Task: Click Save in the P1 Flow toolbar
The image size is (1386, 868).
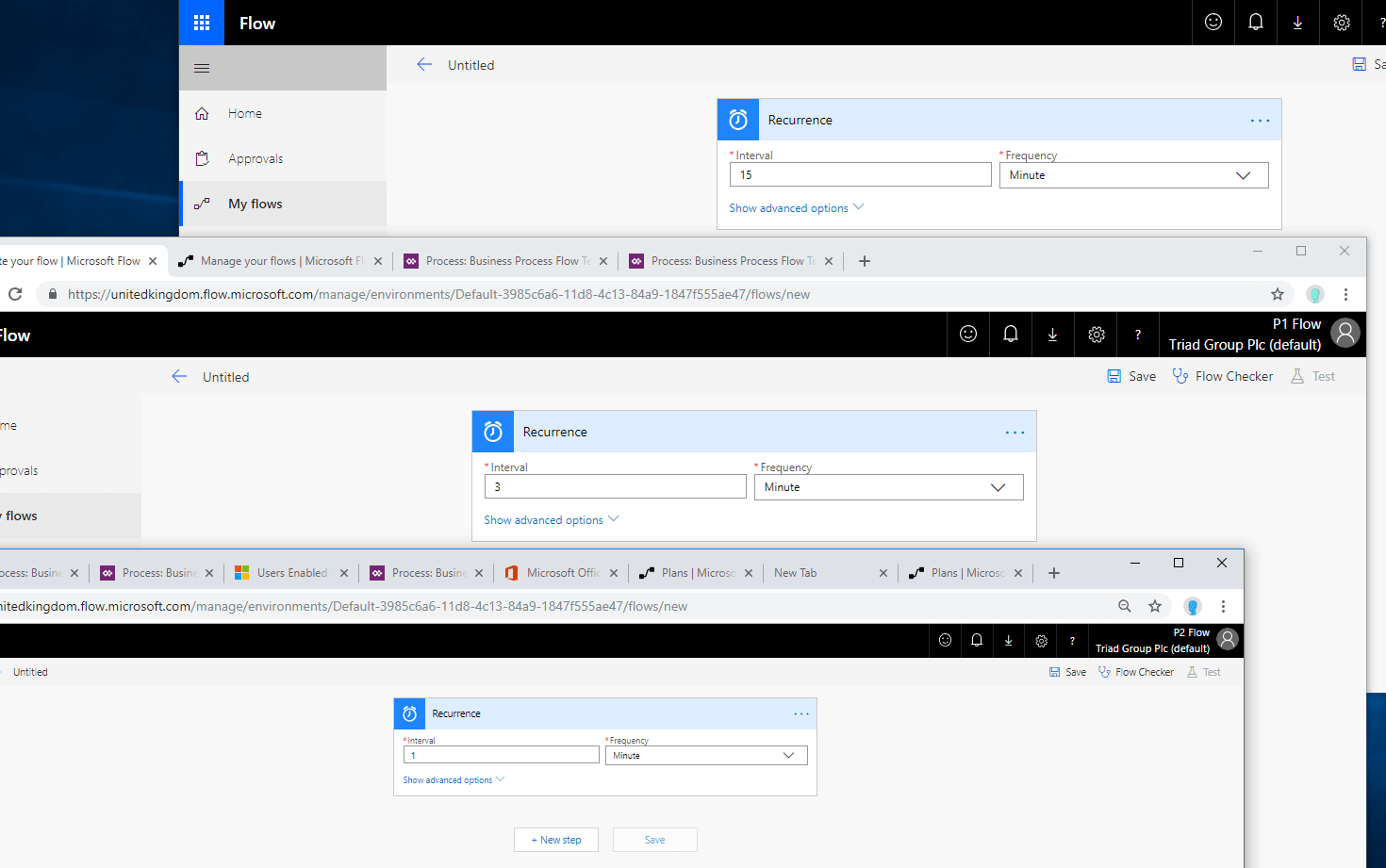Action: click(1131, 376)
